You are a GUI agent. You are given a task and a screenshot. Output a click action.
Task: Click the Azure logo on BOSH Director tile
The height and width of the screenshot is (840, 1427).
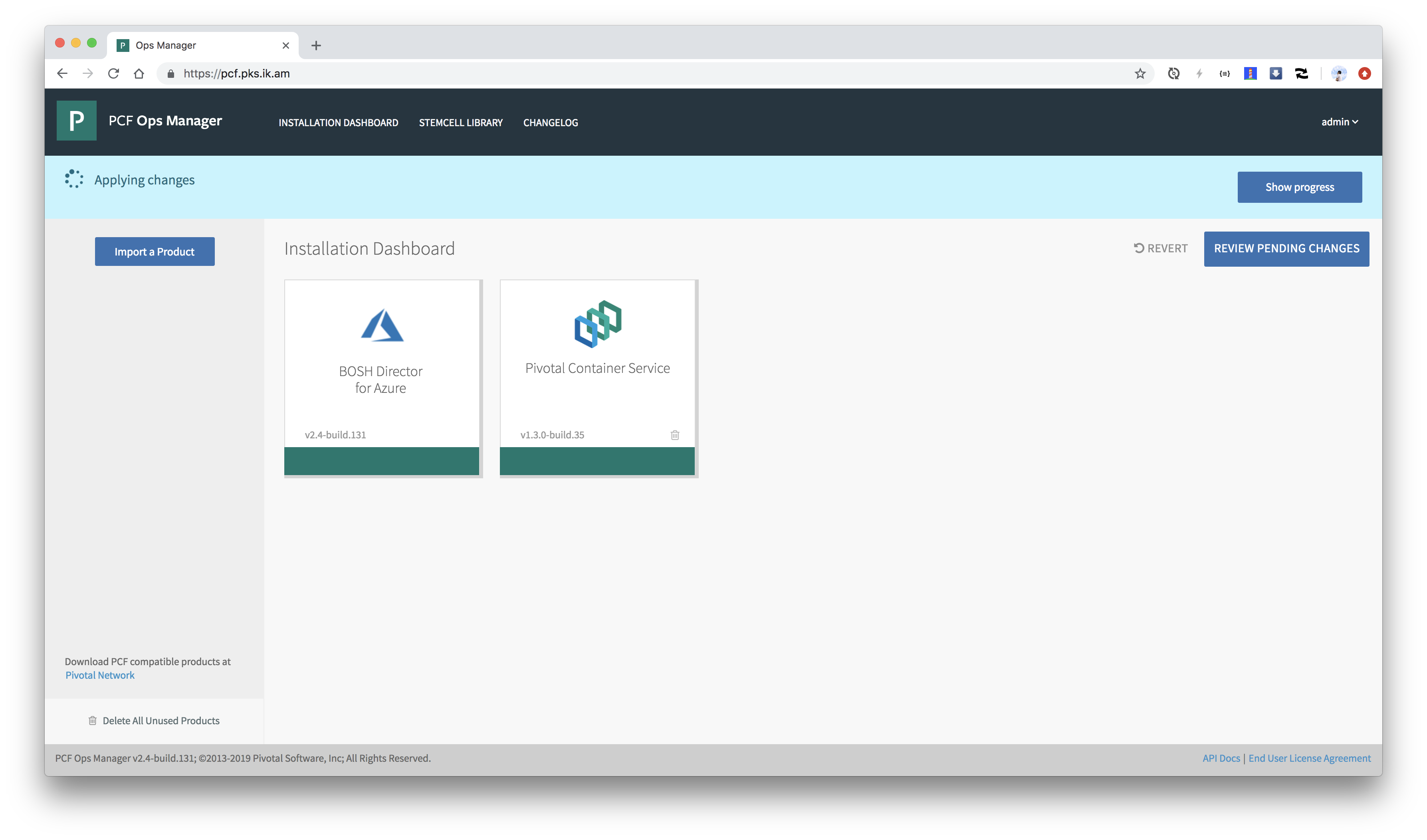pos(382,325)
